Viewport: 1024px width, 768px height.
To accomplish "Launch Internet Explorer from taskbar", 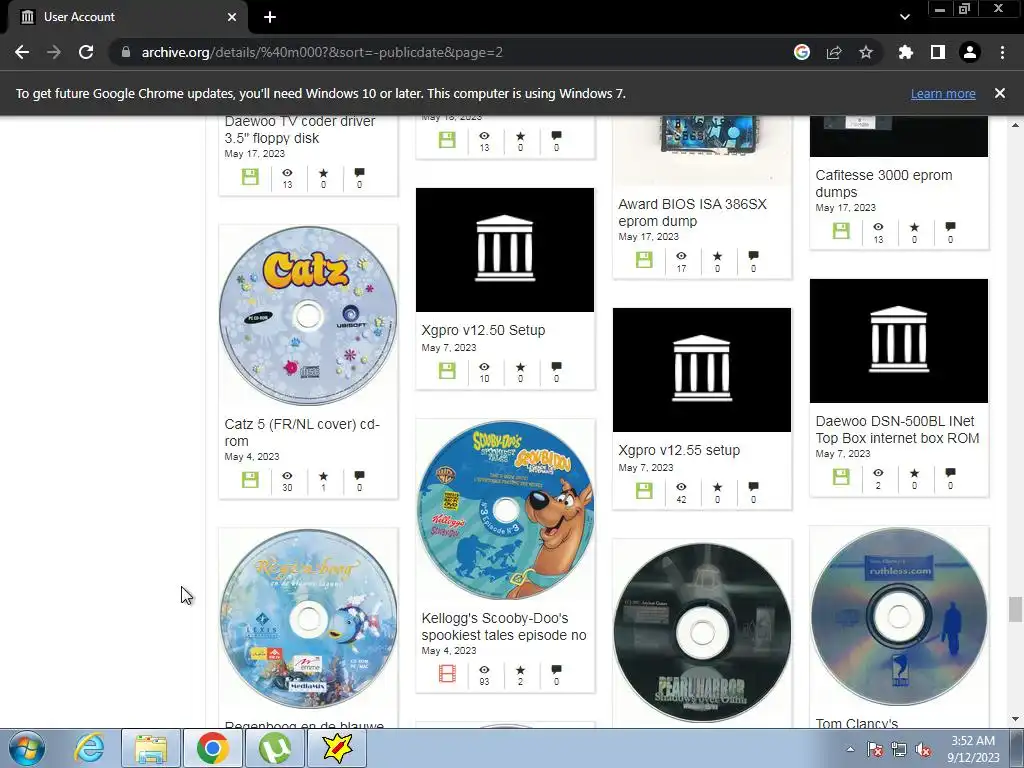I will [89, 748].
